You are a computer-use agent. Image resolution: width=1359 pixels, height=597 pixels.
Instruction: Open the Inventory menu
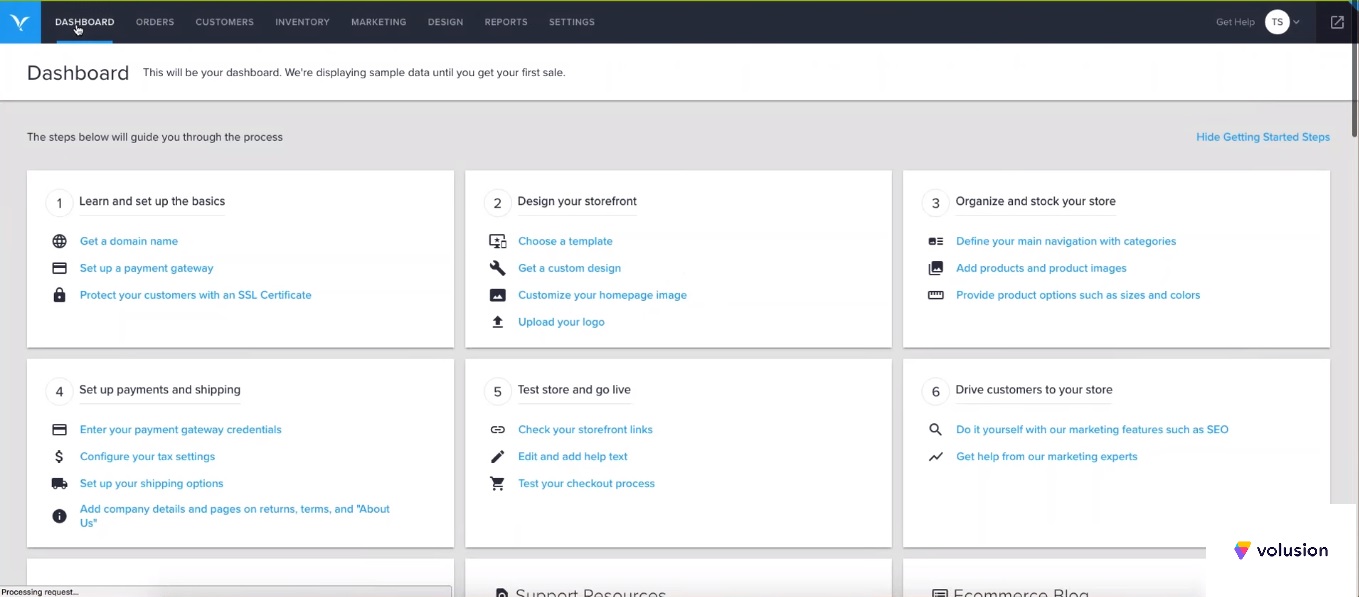coord(302,22)
